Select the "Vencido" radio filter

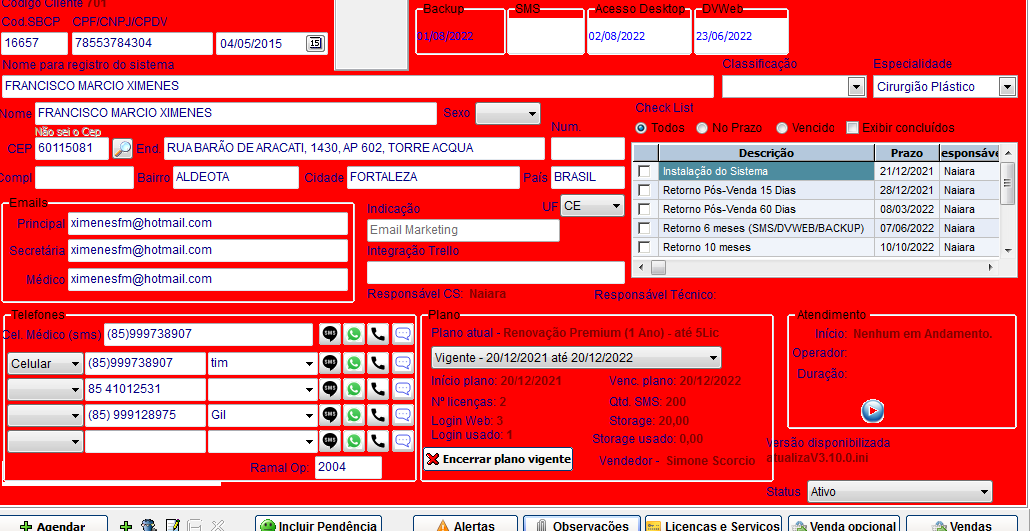click(x=782, y=128)
